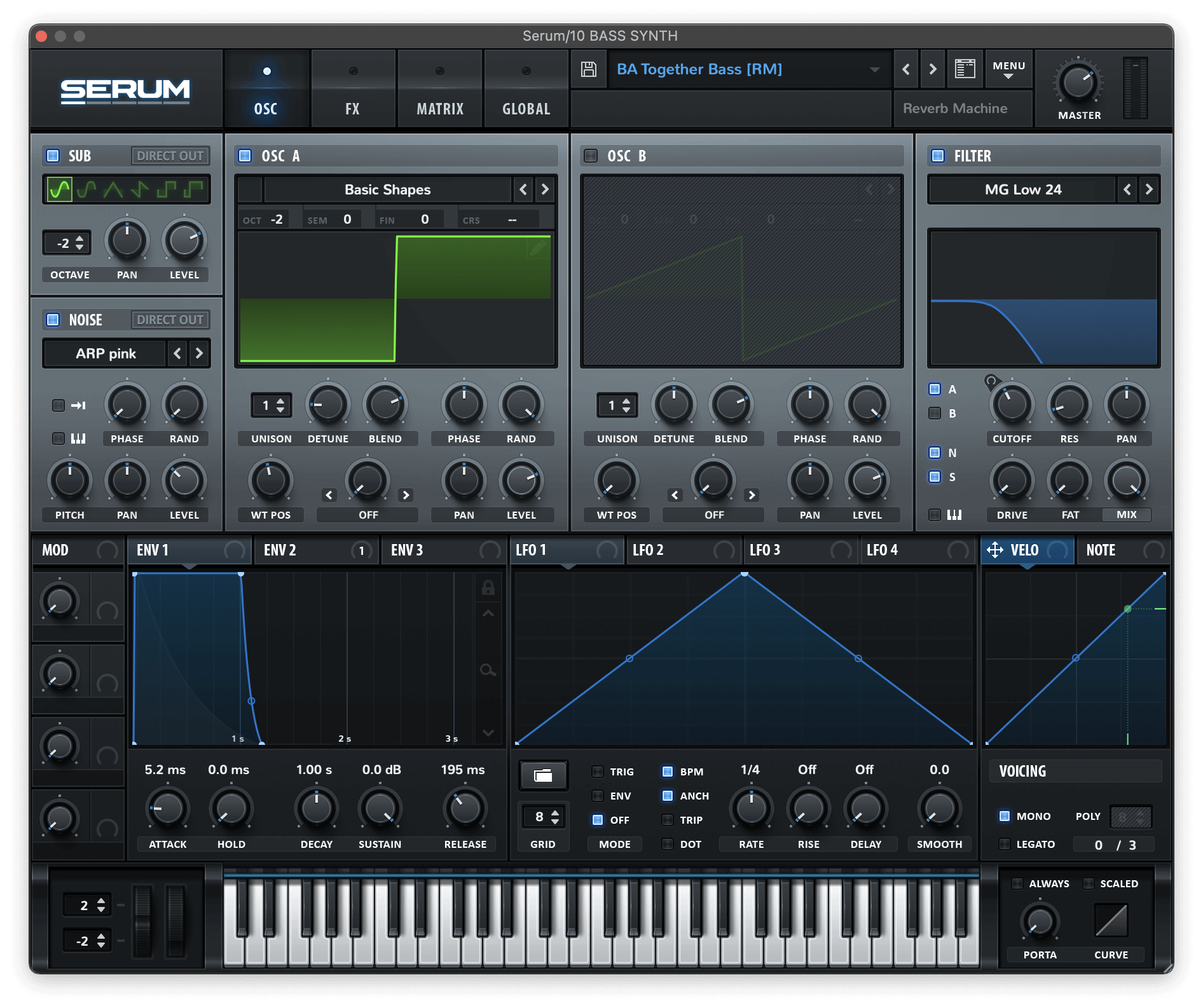The image size is (1203, 1008).
Task: Expand the preset name dropdown arrow
Action: tap(875, 69)
